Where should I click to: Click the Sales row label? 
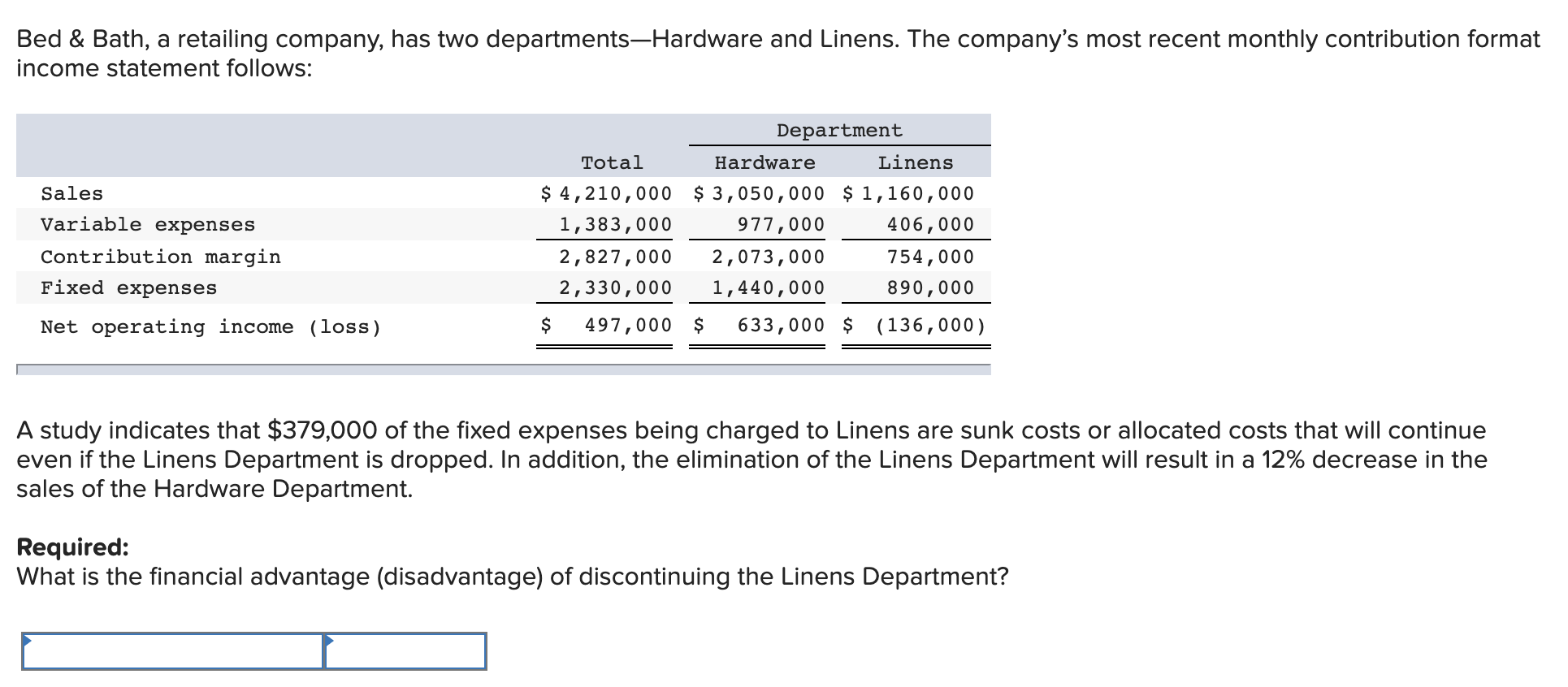click(x=72, y=194)
